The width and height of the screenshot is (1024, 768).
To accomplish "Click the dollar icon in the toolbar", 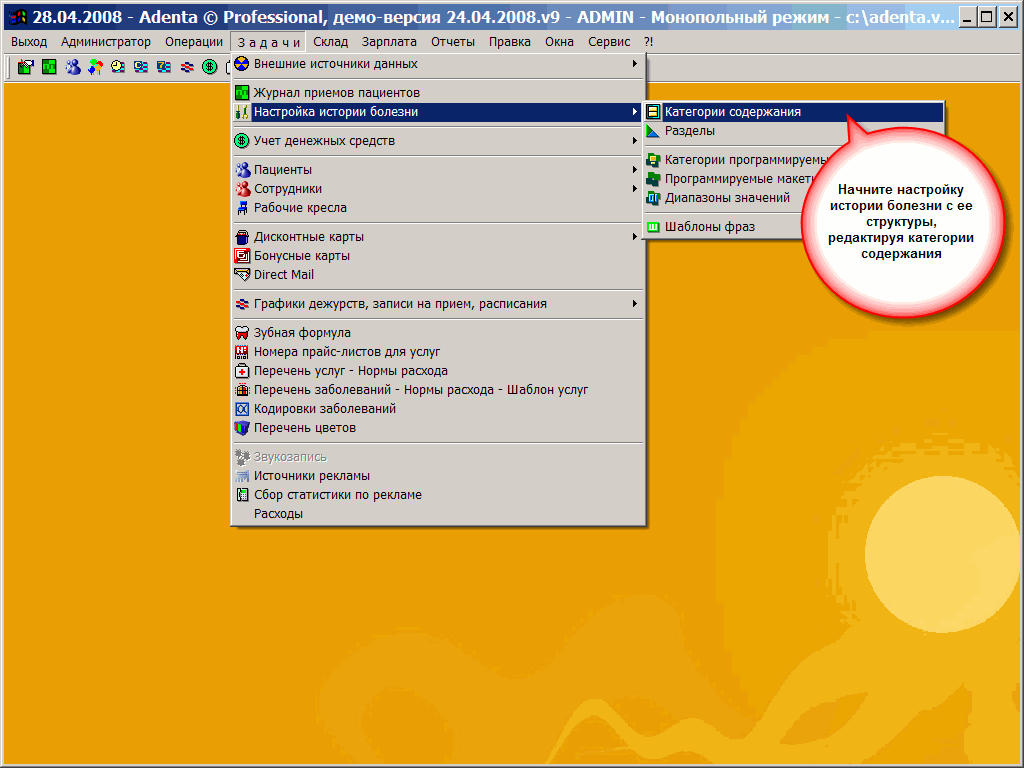I will 209,67.
